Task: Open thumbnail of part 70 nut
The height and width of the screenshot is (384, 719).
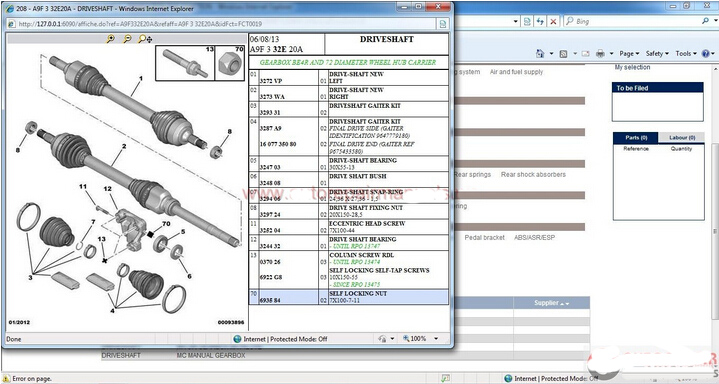Action: click(231, 63)
